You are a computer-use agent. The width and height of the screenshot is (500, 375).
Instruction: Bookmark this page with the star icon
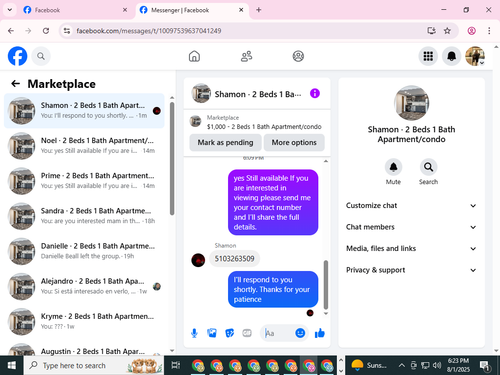pos(447,31)
